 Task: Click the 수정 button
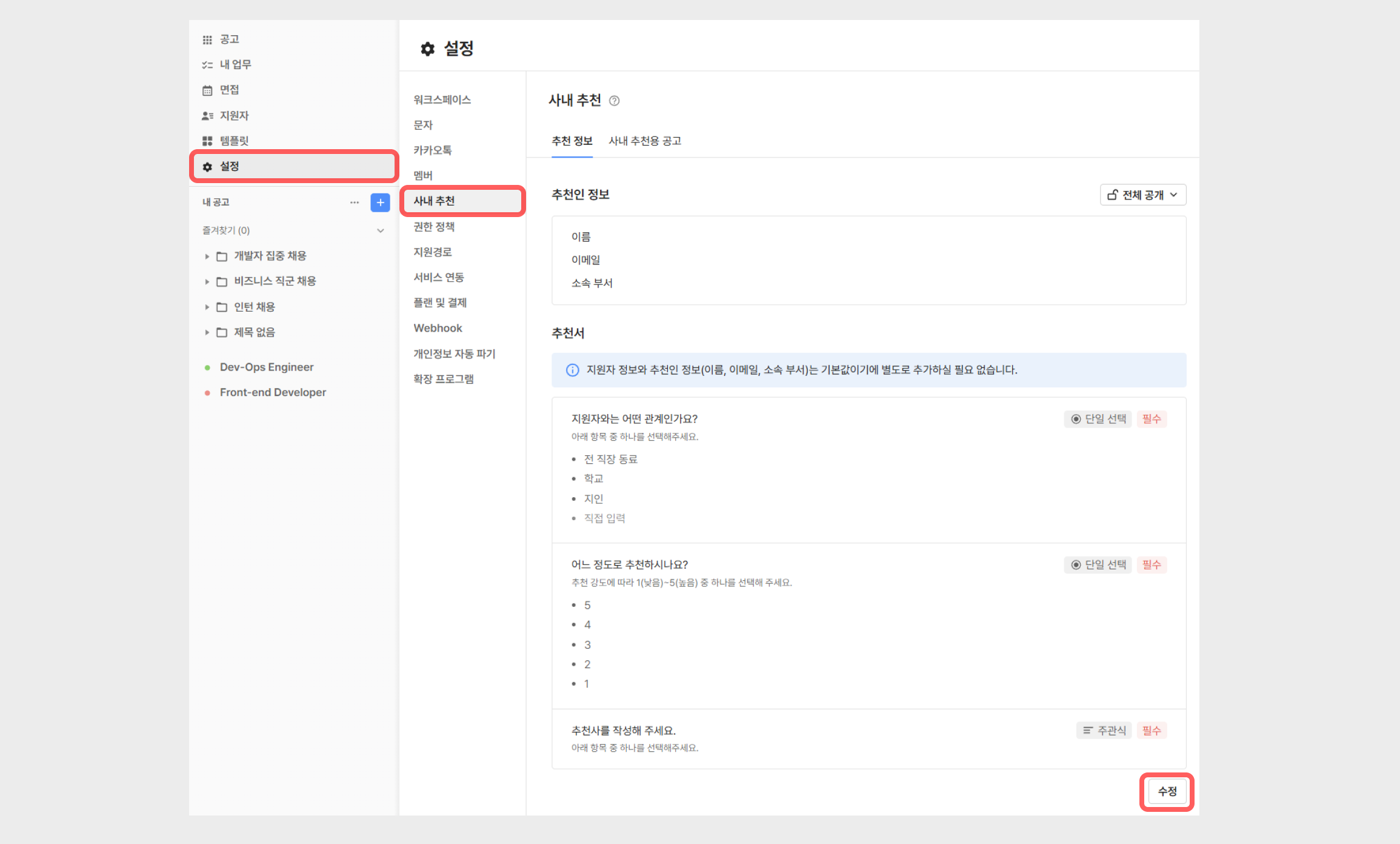click(1167, 791)
